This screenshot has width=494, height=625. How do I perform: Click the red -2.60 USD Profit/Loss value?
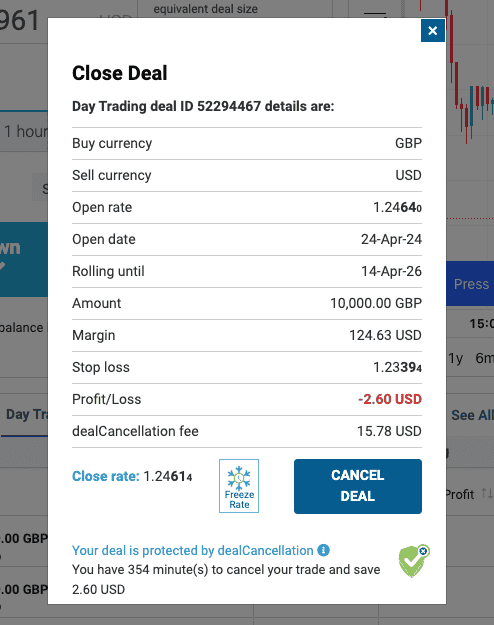(x=390, y=399)
